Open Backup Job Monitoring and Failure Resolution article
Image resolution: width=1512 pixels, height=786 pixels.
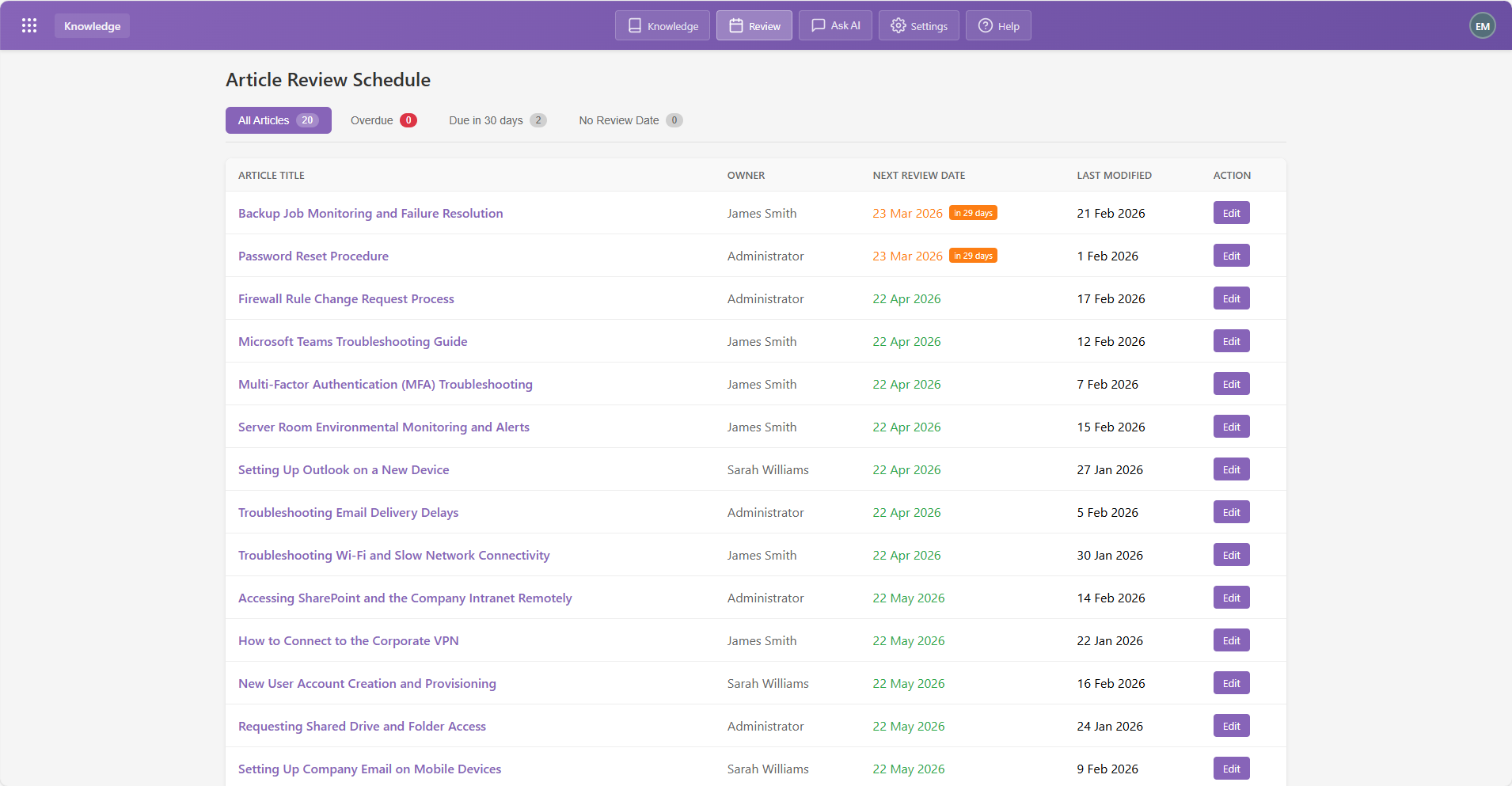(370, 213)
